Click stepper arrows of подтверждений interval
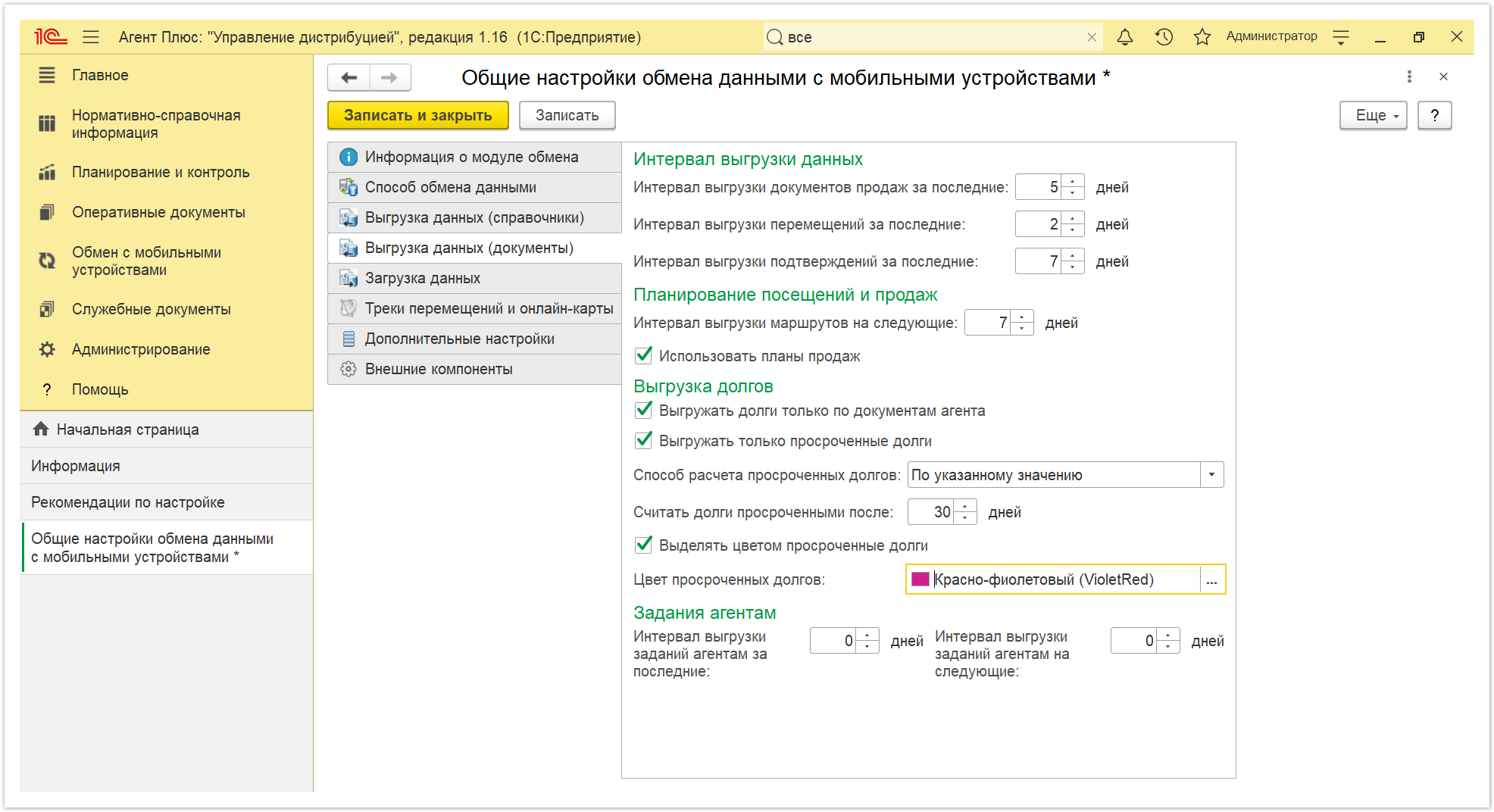 tap(1073, 261)
